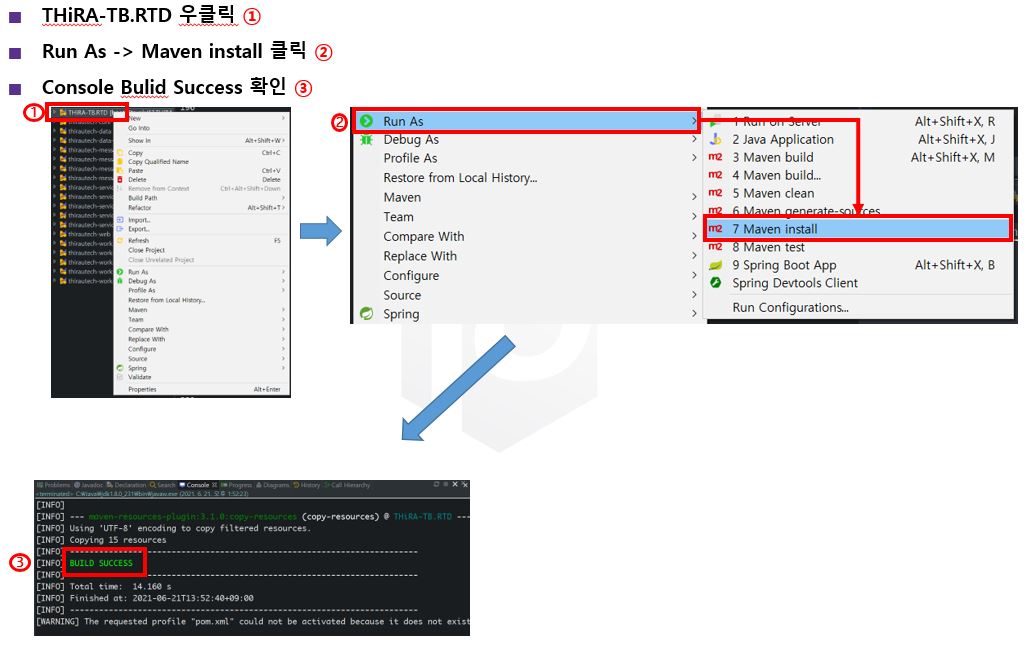The image size is (1029, 648).
Task: Expand the Configure submenu arrow
Action: pos(694,276)
